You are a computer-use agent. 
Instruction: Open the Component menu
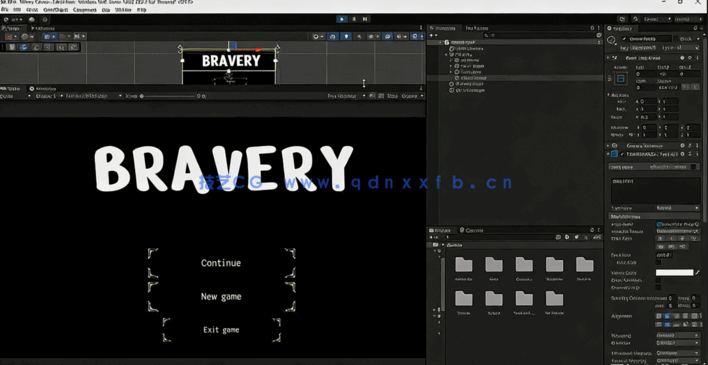point(84,9)
